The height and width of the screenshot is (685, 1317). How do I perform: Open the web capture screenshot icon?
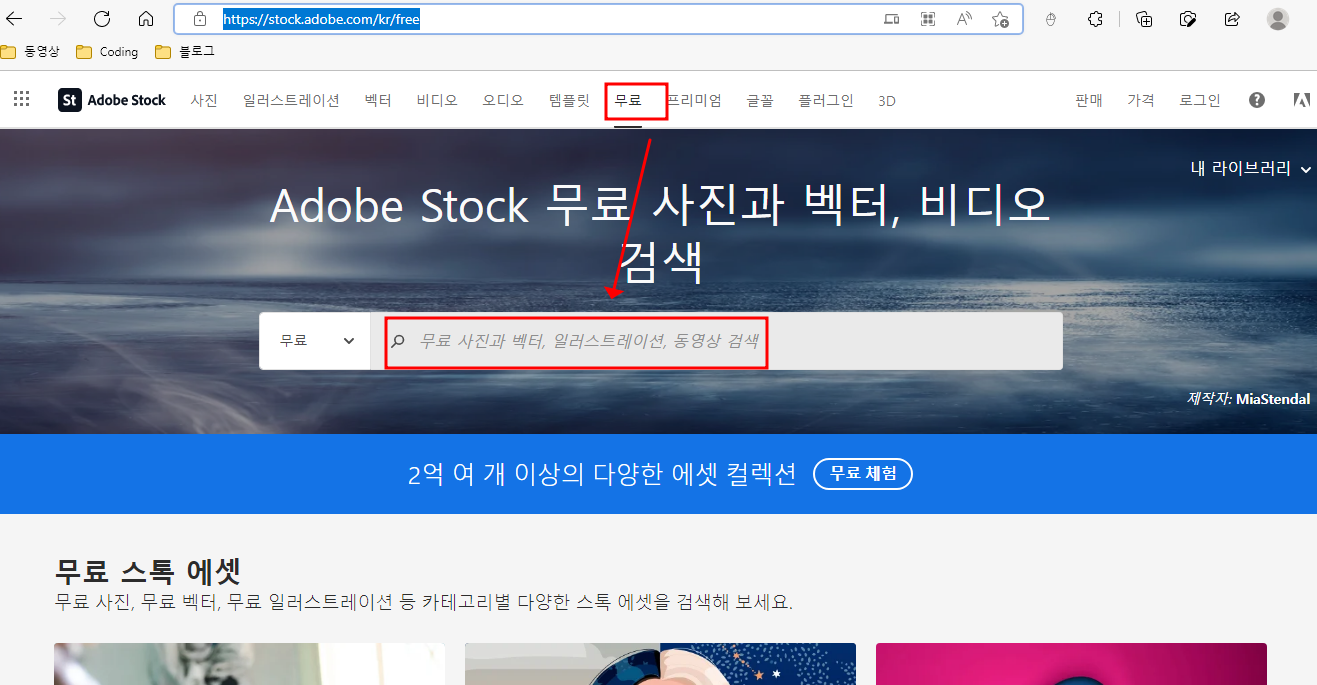(x=1188, y=19)
